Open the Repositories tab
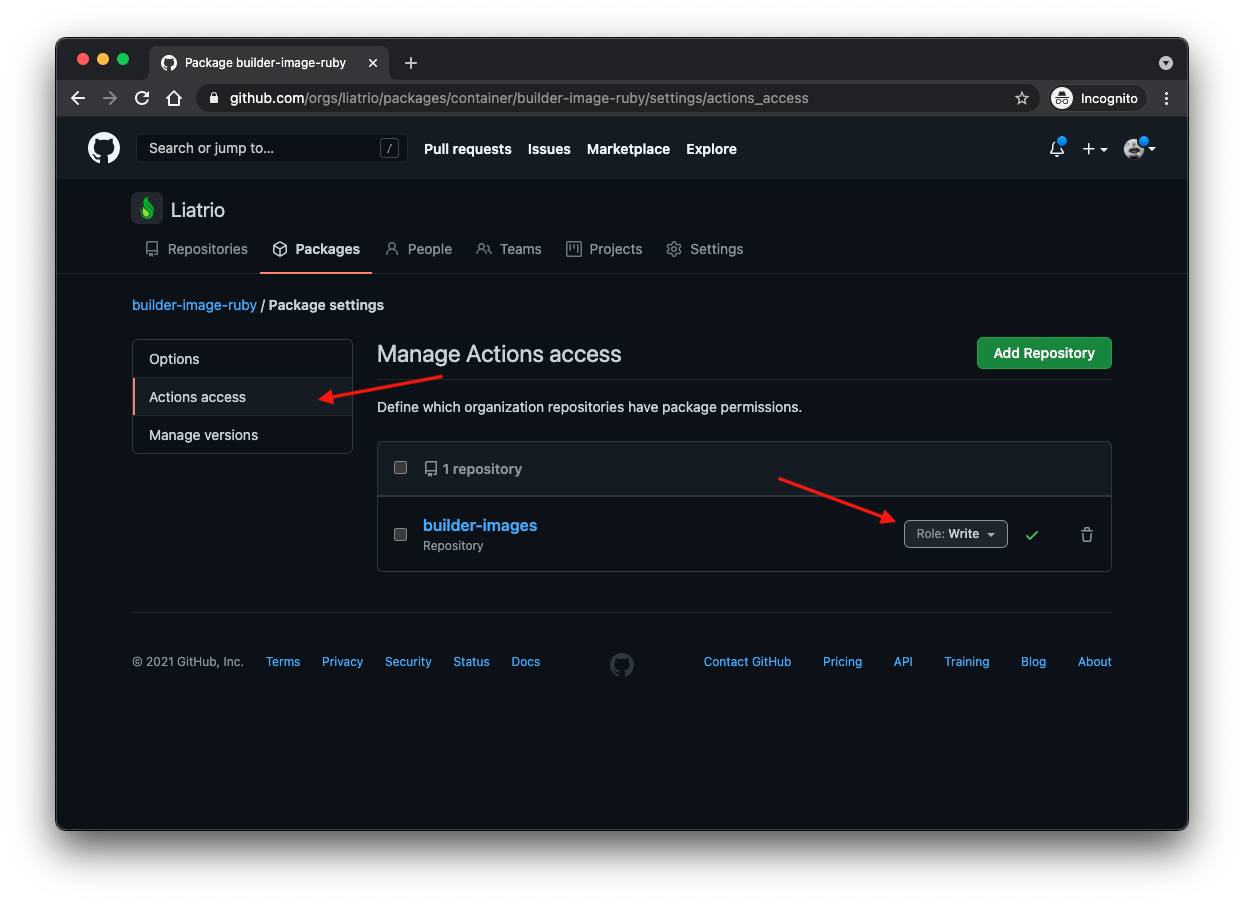 [x=196, y=249]
